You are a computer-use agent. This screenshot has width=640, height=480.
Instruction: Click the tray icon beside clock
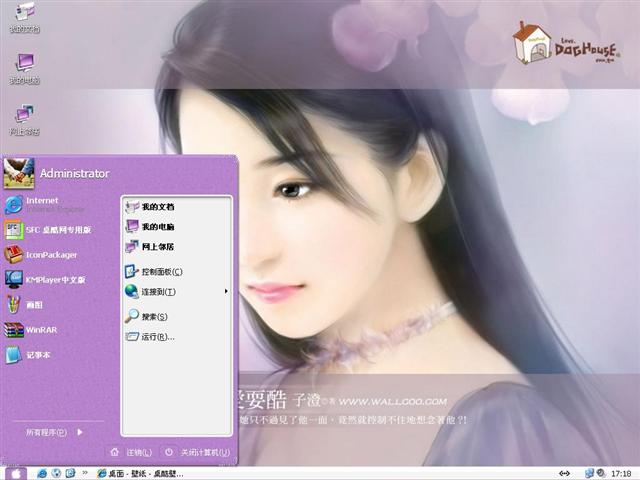point(600,473)
